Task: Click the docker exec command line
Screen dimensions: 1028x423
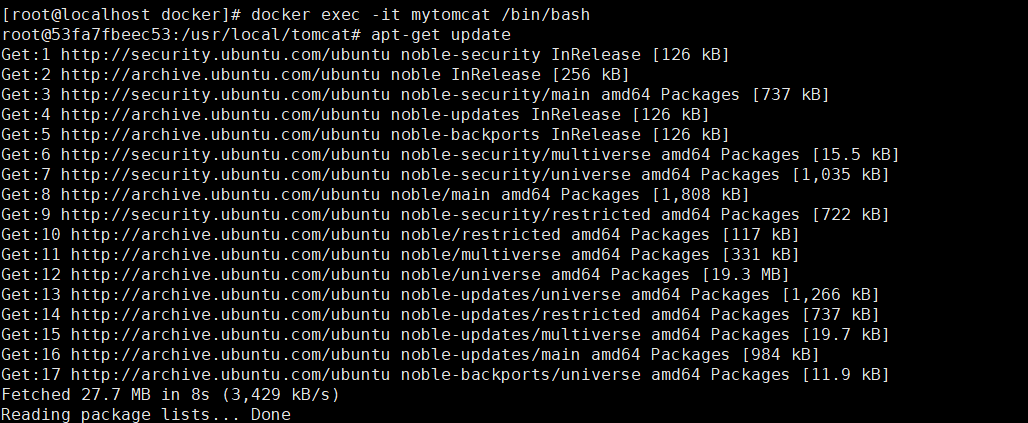Action: tap(296, 14)
